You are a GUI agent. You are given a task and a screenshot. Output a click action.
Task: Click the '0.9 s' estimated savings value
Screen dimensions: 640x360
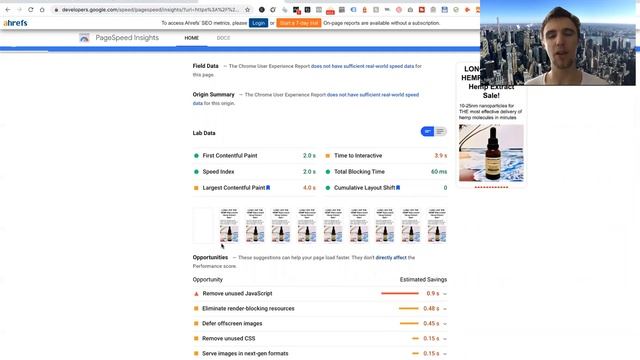tap(433, 293)
